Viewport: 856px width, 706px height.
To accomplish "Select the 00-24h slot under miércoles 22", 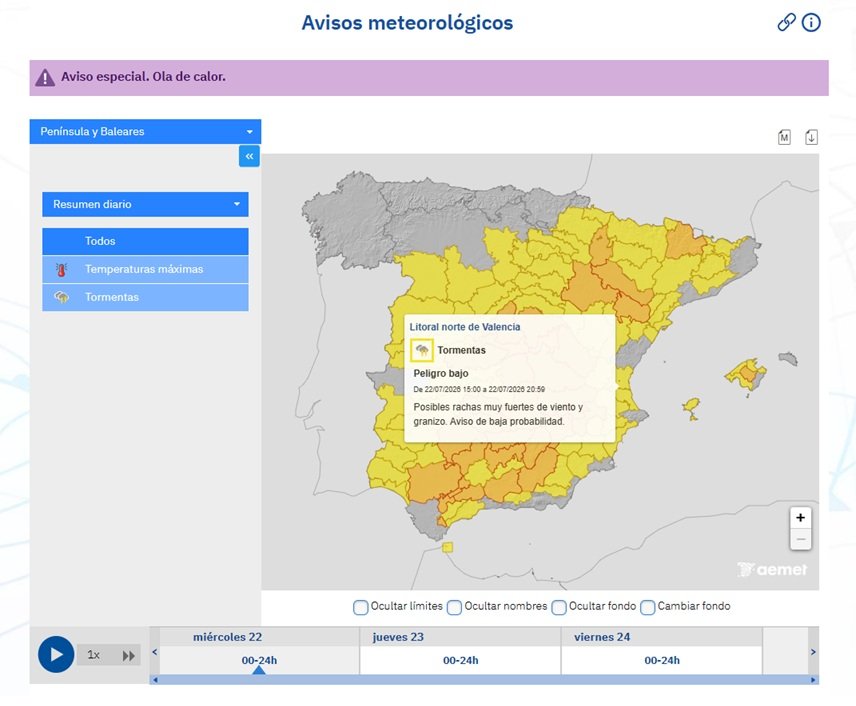I will point(259,660).
